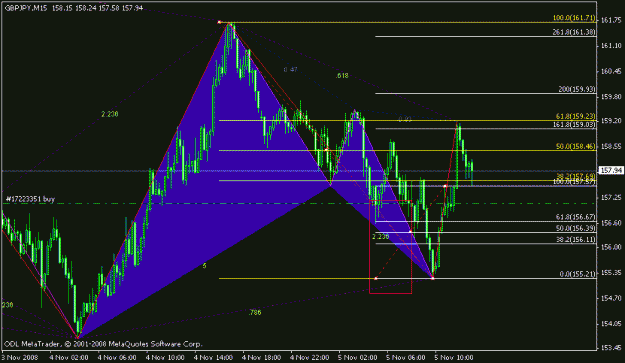Click 154.05 on the price axis
The image size is (625, 363).
(611, 324)
